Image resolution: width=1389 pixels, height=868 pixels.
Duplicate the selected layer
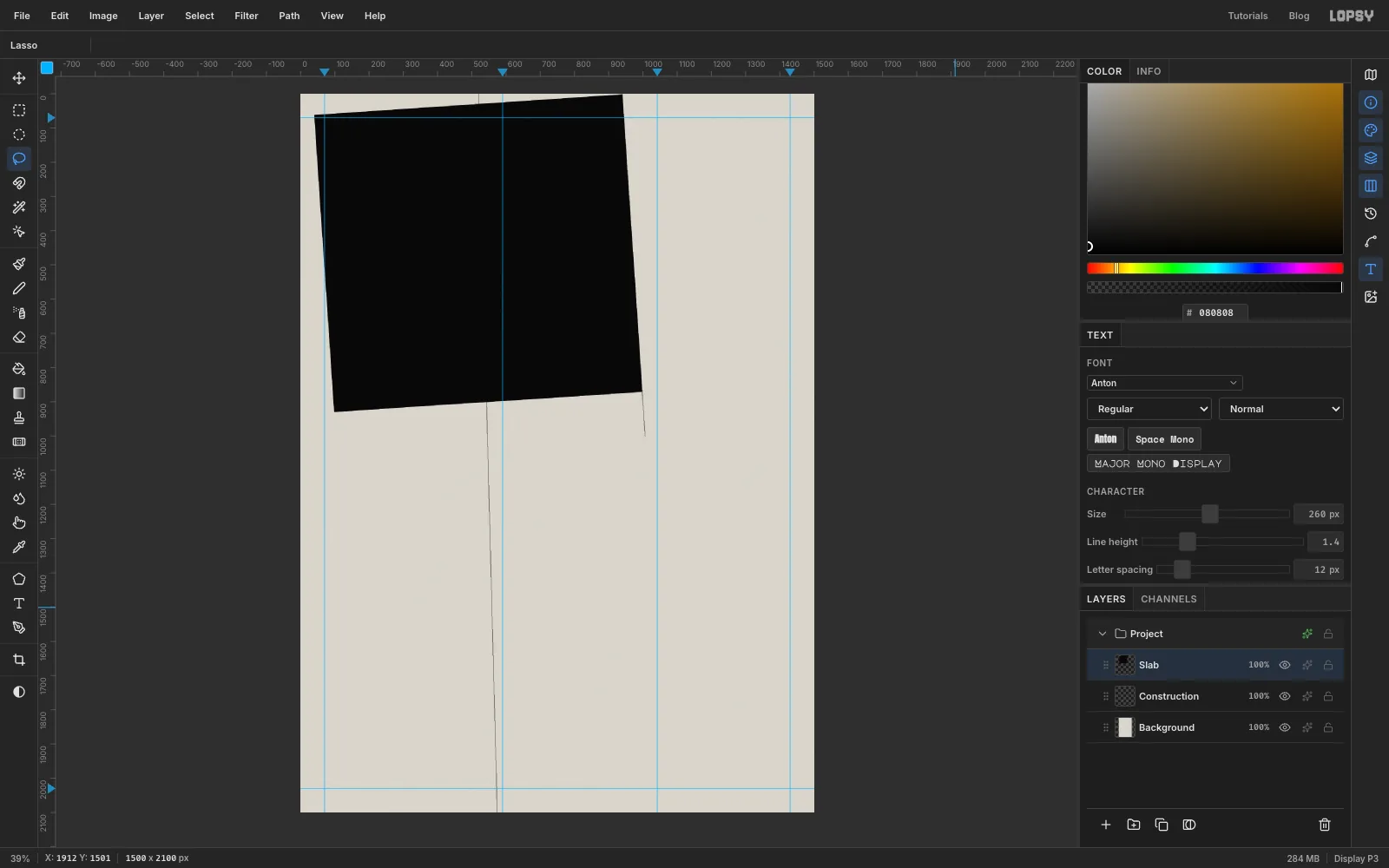pos(1162,825)
